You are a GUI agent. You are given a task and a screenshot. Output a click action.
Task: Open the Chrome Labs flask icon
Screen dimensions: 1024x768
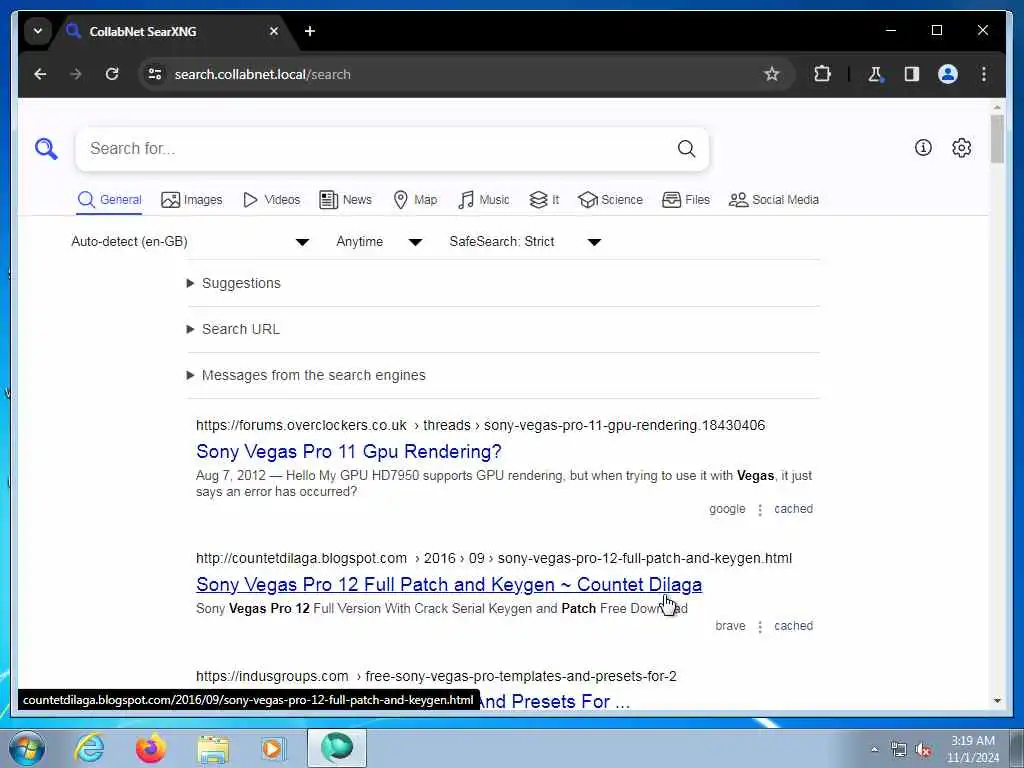point(875,74)
